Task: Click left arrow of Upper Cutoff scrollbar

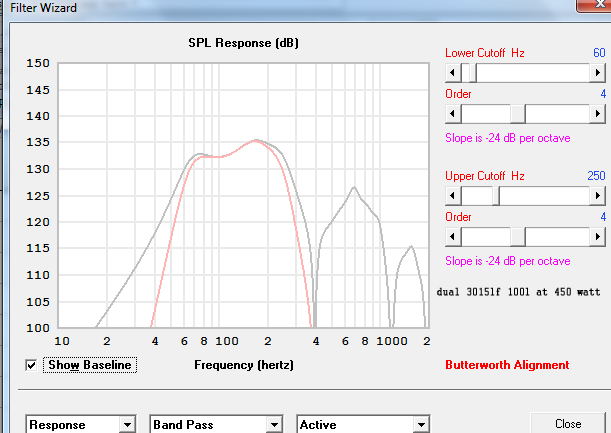Action: coord(452,196)
